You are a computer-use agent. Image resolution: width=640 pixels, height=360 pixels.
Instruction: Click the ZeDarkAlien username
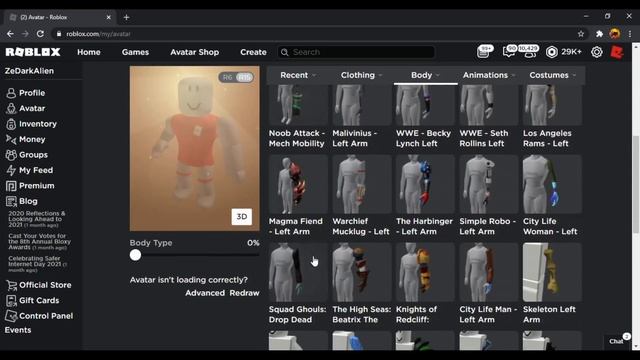pyautogui.click(x=29, y=71)
